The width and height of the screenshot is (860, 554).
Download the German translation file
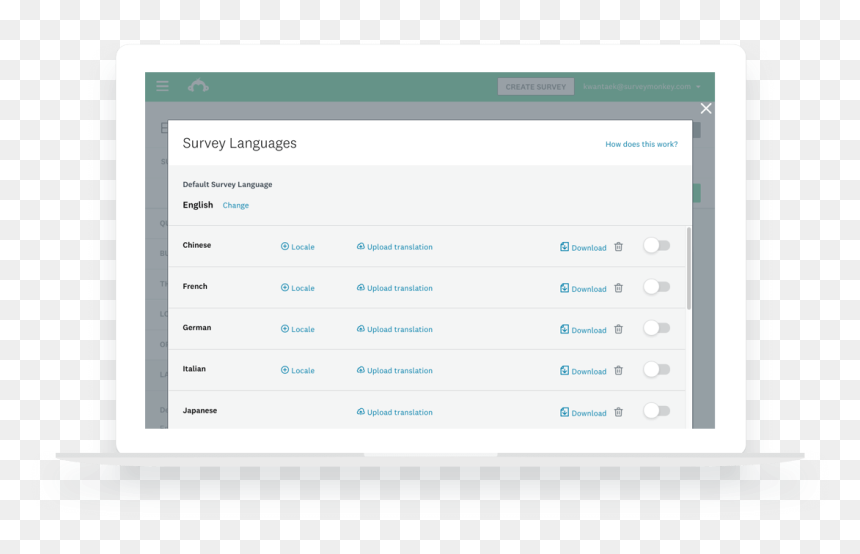click(x=583, y=330)
